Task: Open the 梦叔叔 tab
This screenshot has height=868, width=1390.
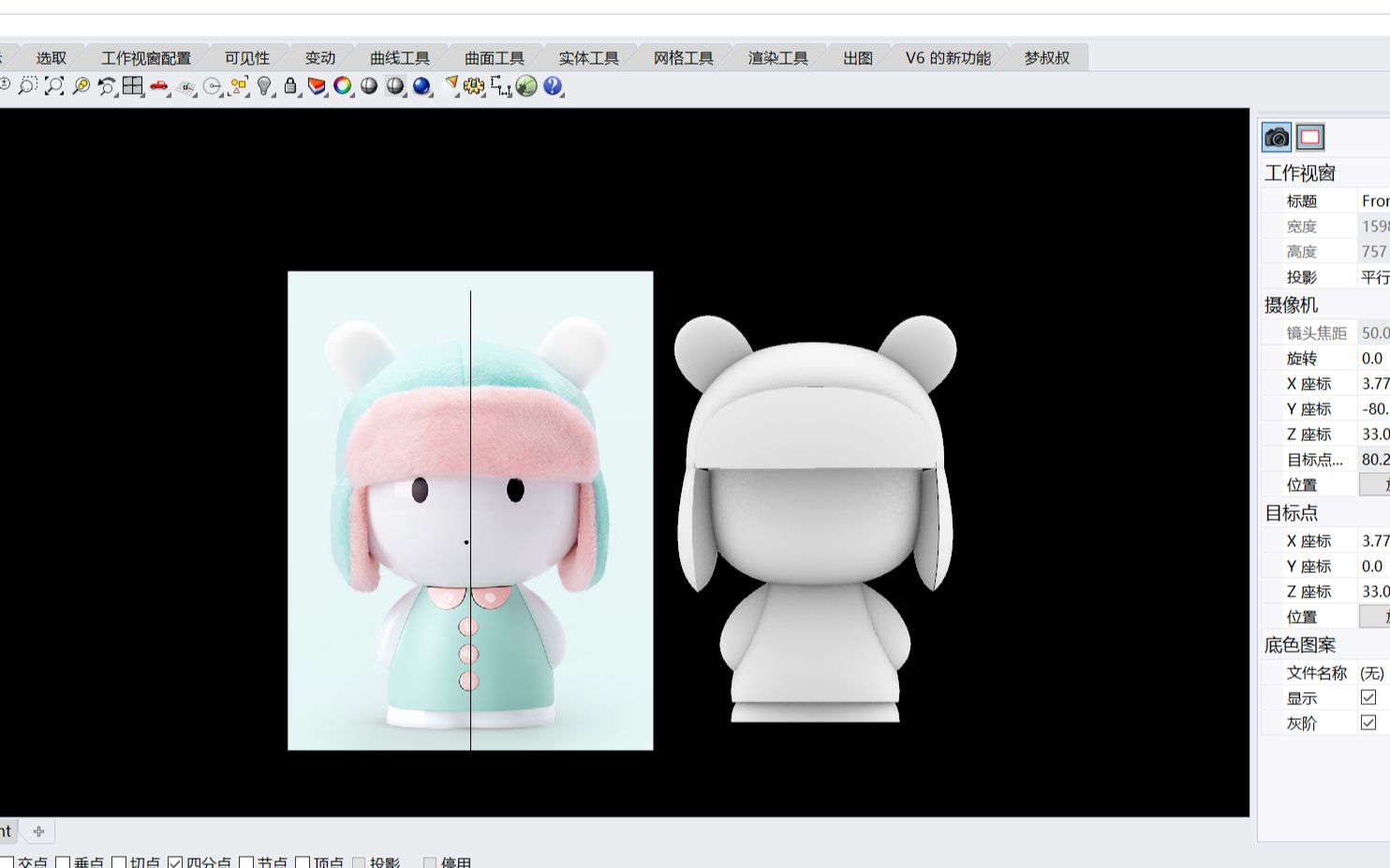Action: [x=1047, y=58]
